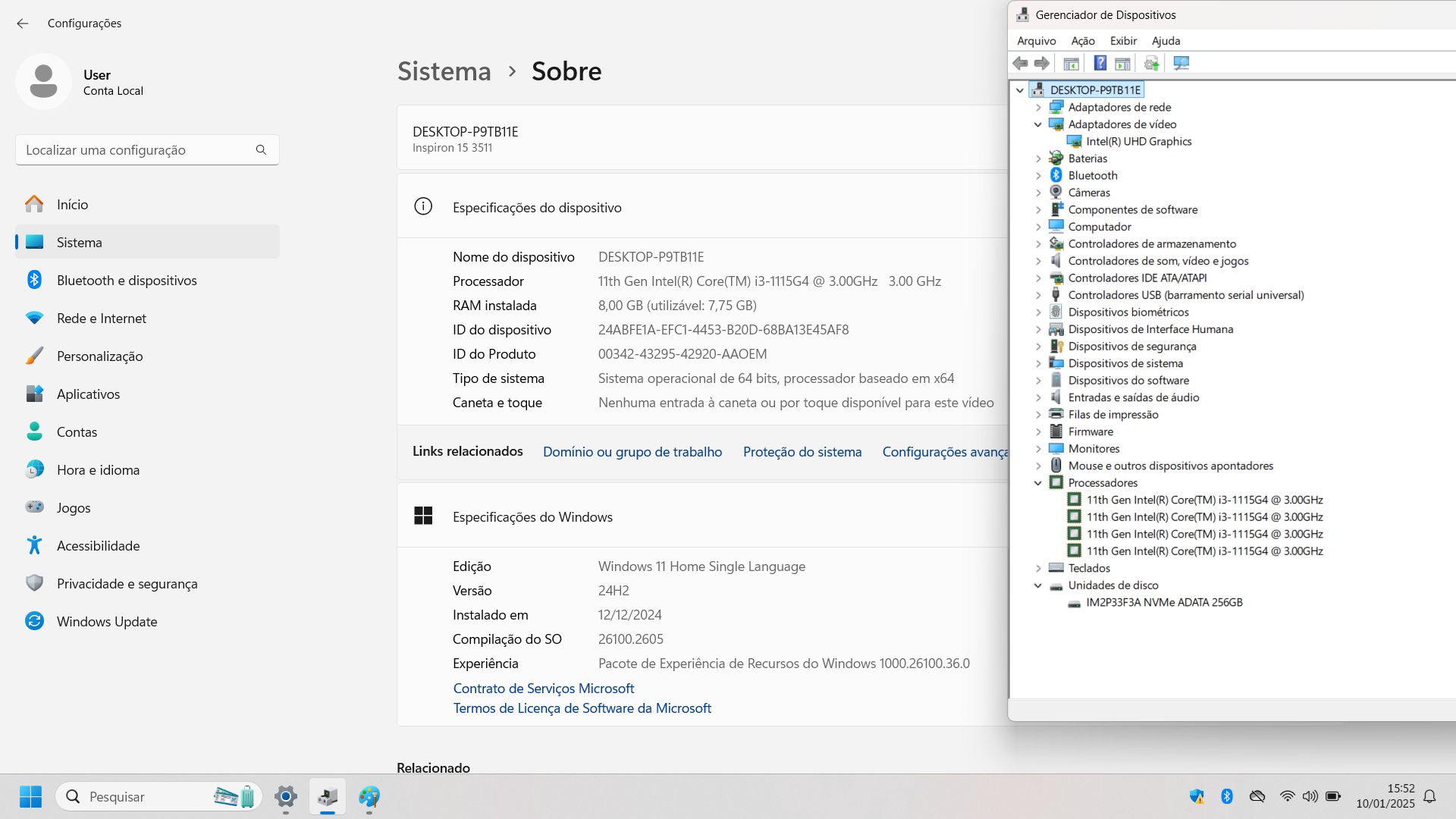Go back using the Configurações back arrow

tap(23, 24)
